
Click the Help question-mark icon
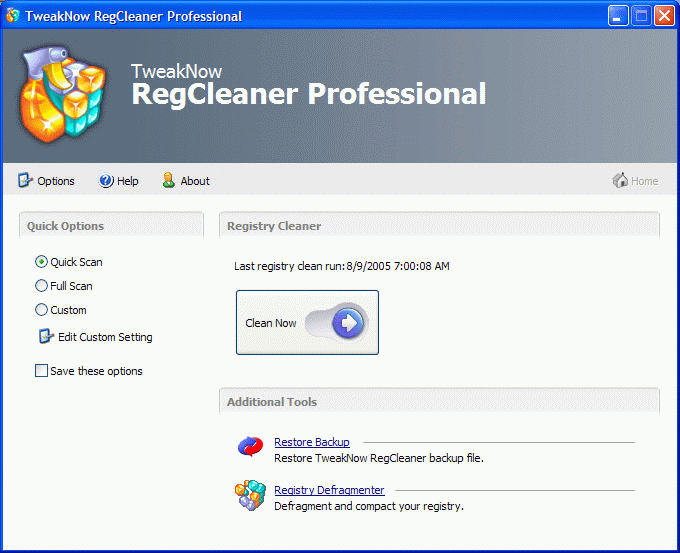click(x=106, y=180)
